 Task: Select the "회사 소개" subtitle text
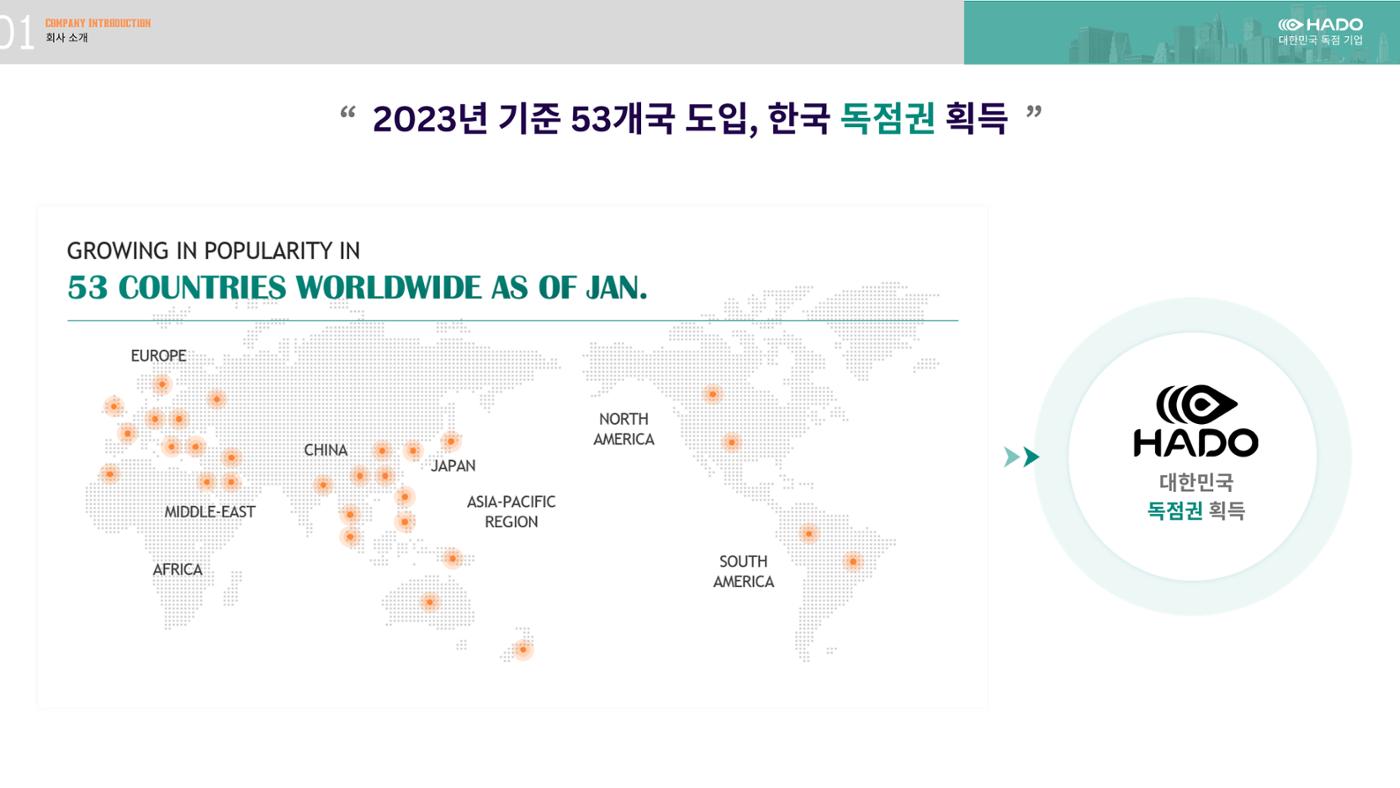[67, 38]
